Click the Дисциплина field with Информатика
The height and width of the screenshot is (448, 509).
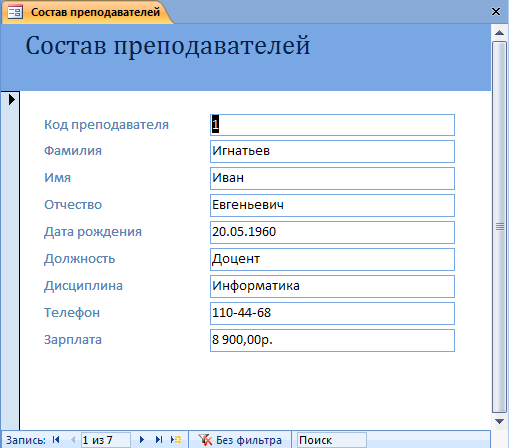point(332,286)
